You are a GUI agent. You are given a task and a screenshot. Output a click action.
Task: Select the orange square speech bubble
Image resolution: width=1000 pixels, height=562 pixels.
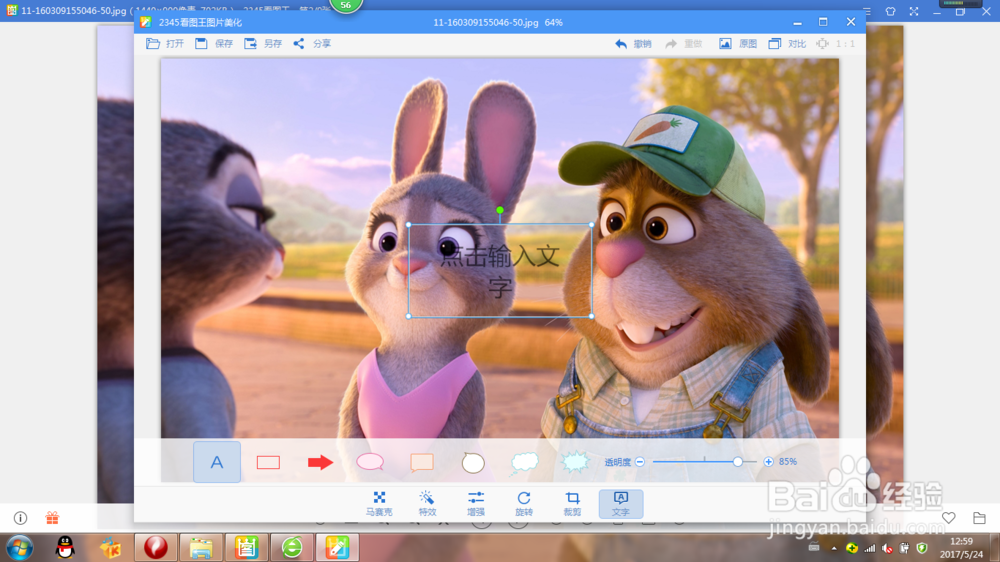(422, 462)
